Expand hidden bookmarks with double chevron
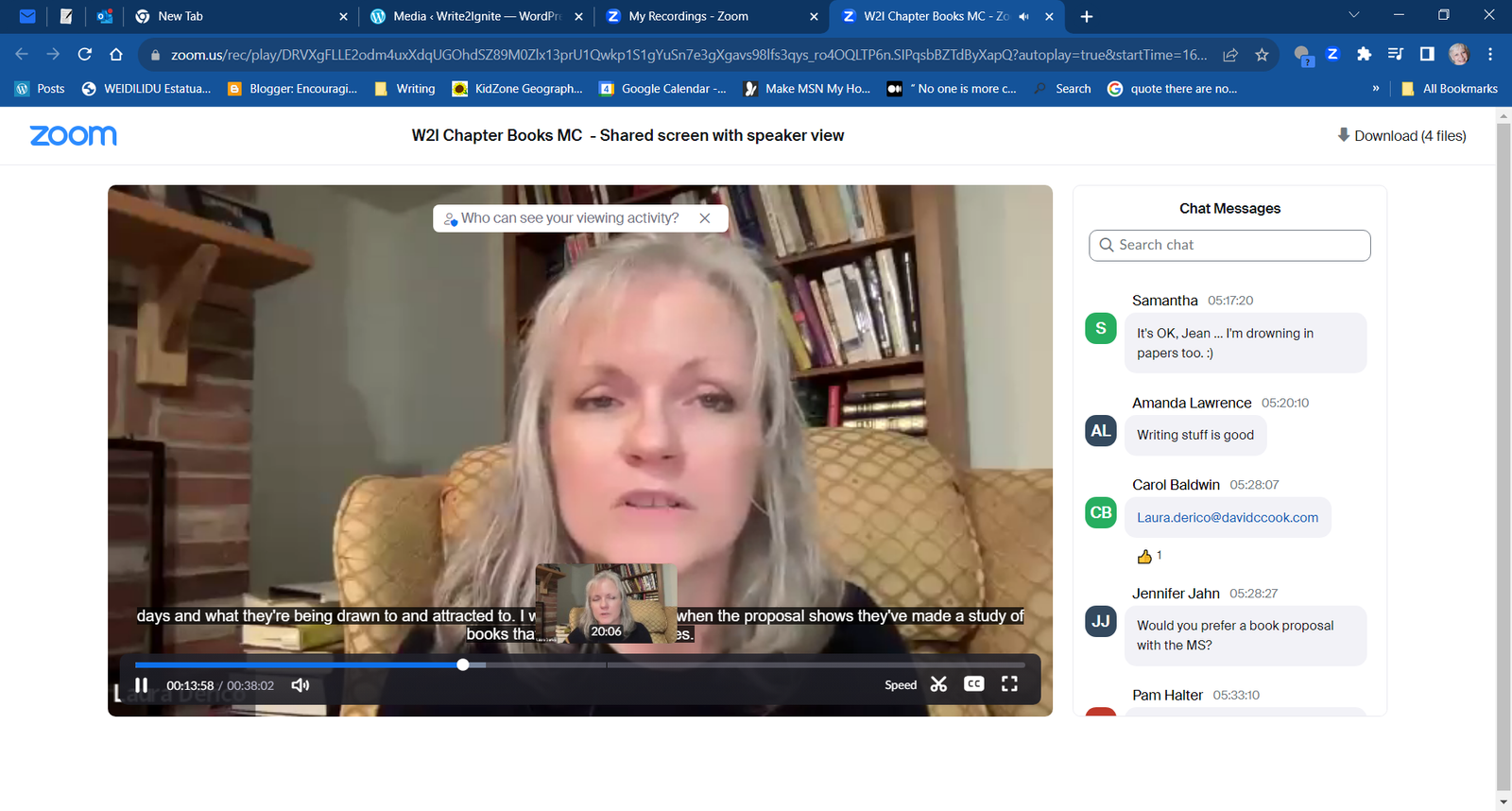1512x811 pixels. (x=1375, y=89)
